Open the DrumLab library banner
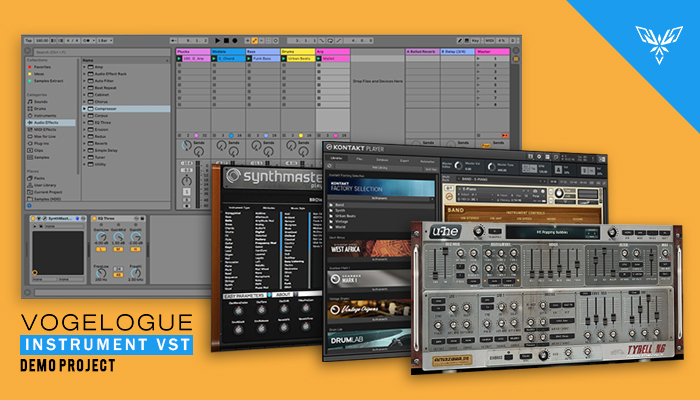The width and height of the screenshot is (700, 400). [370, 339]
